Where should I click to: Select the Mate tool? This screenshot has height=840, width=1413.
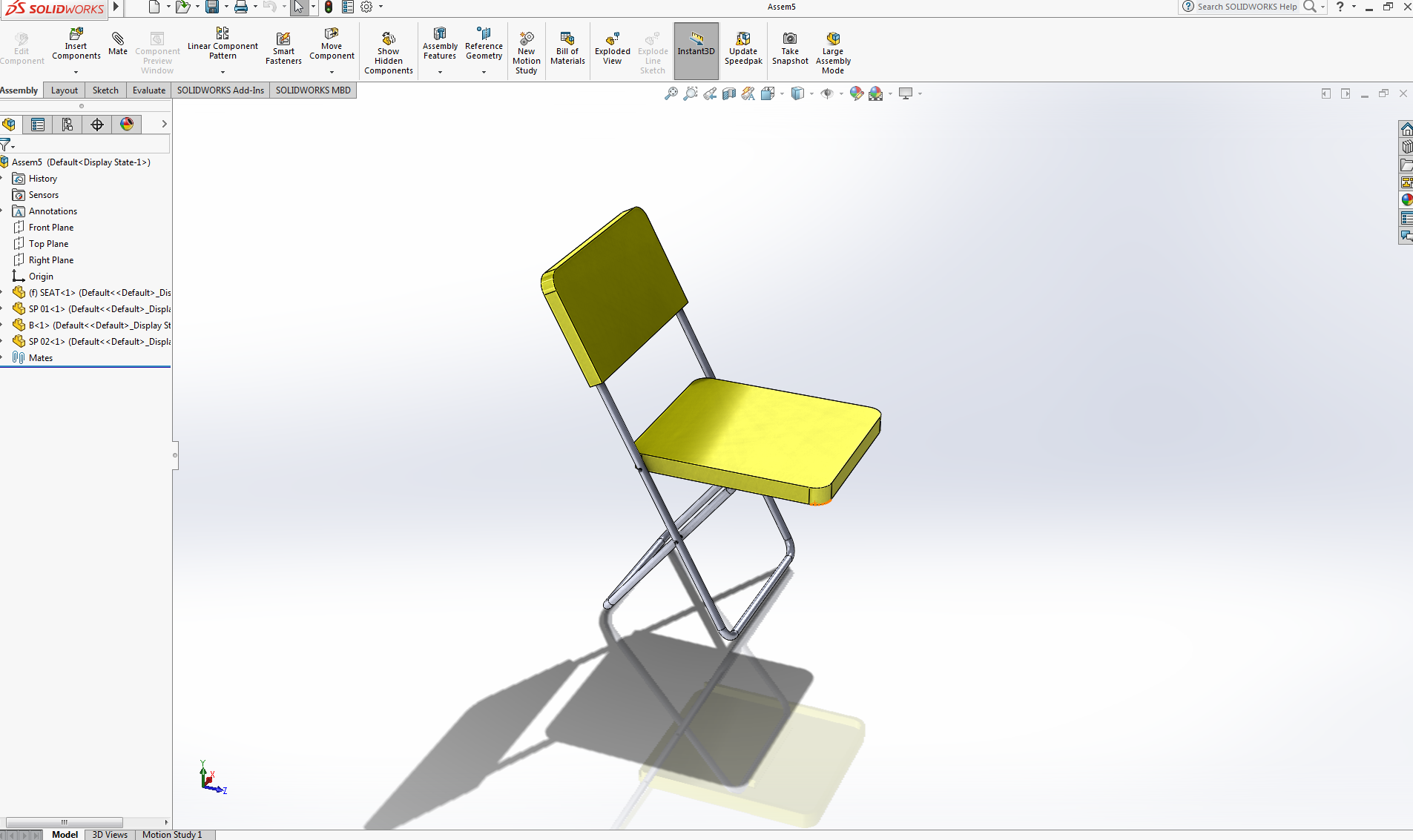tap(118, 44)
